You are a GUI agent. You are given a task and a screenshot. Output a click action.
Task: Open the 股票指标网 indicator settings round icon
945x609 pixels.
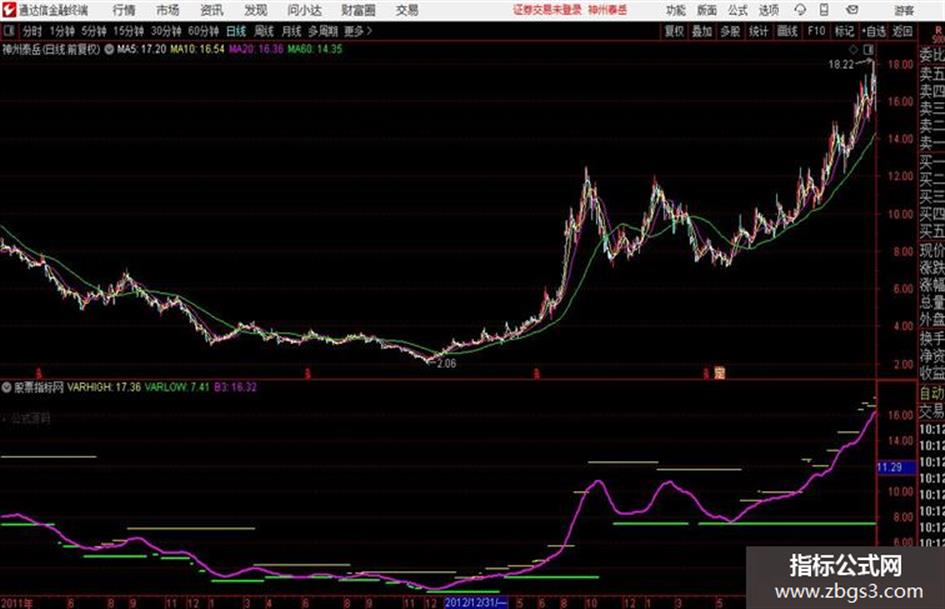pyautogui.click(x=6, y=387)
